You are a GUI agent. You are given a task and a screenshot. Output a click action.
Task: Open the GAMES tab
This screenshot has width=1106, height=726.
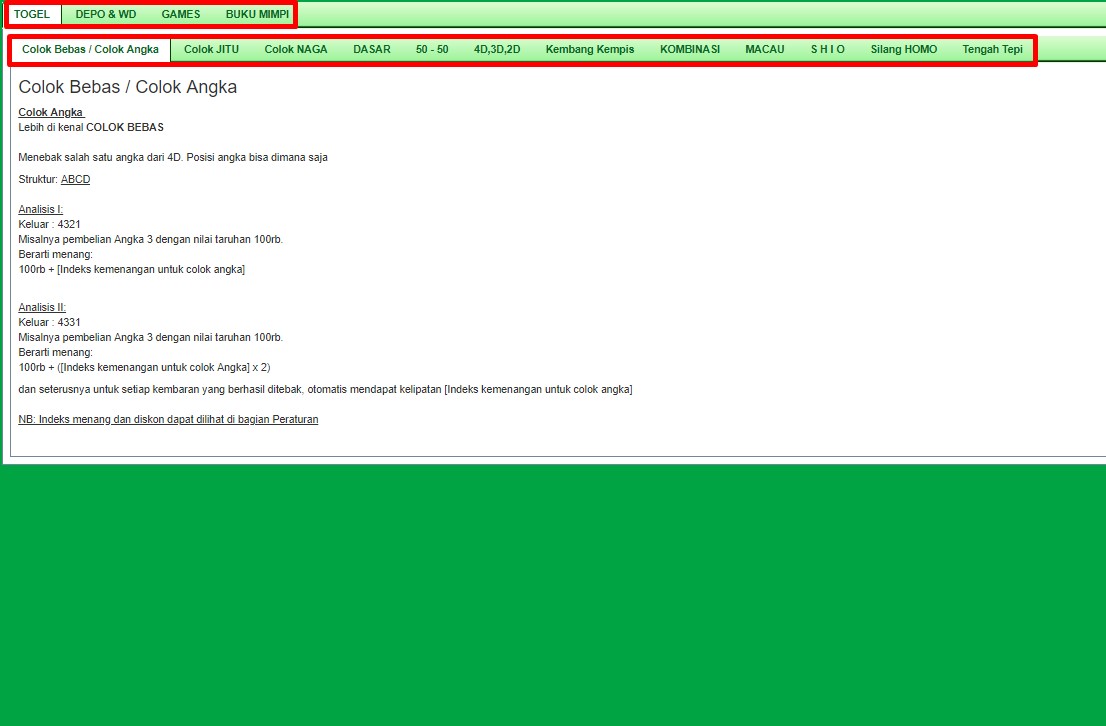181,14
